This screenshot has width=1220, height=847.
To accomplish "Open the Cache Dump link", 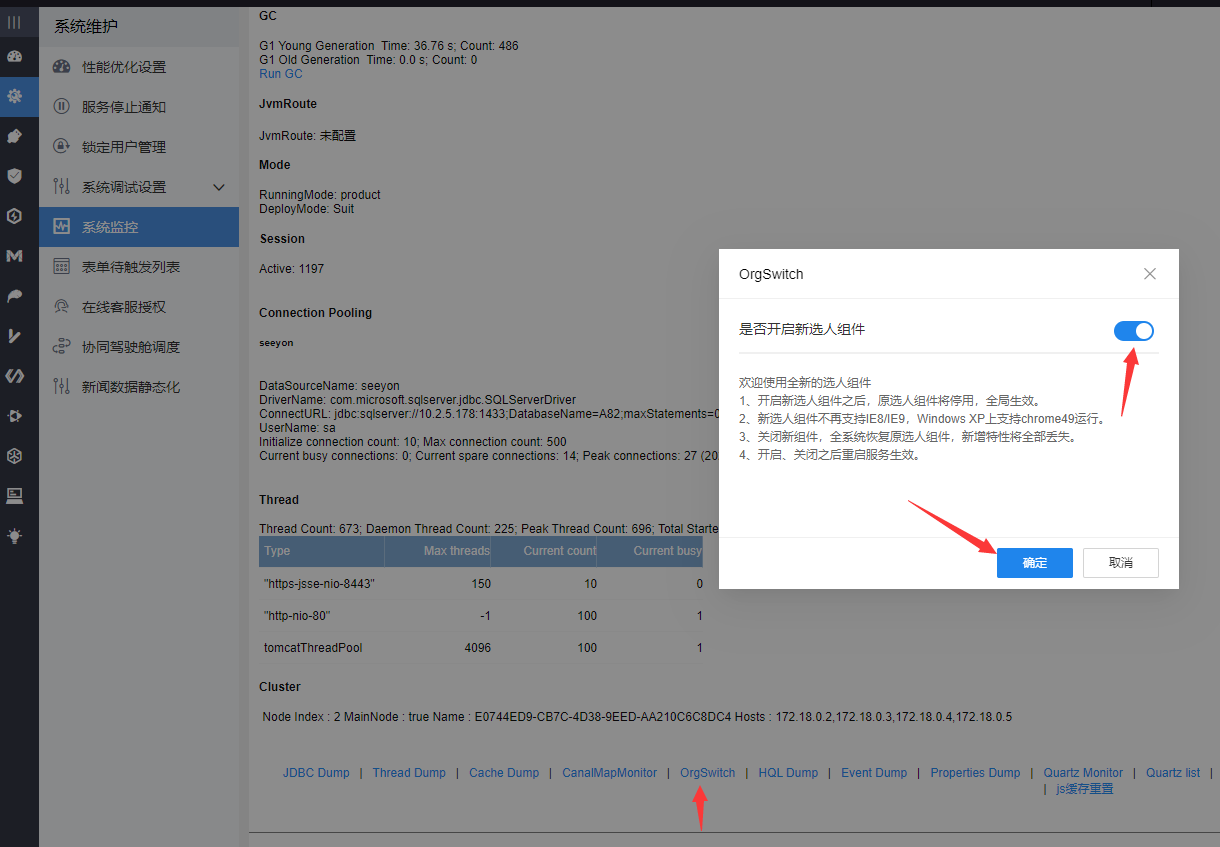I will [x=504, y=773].
